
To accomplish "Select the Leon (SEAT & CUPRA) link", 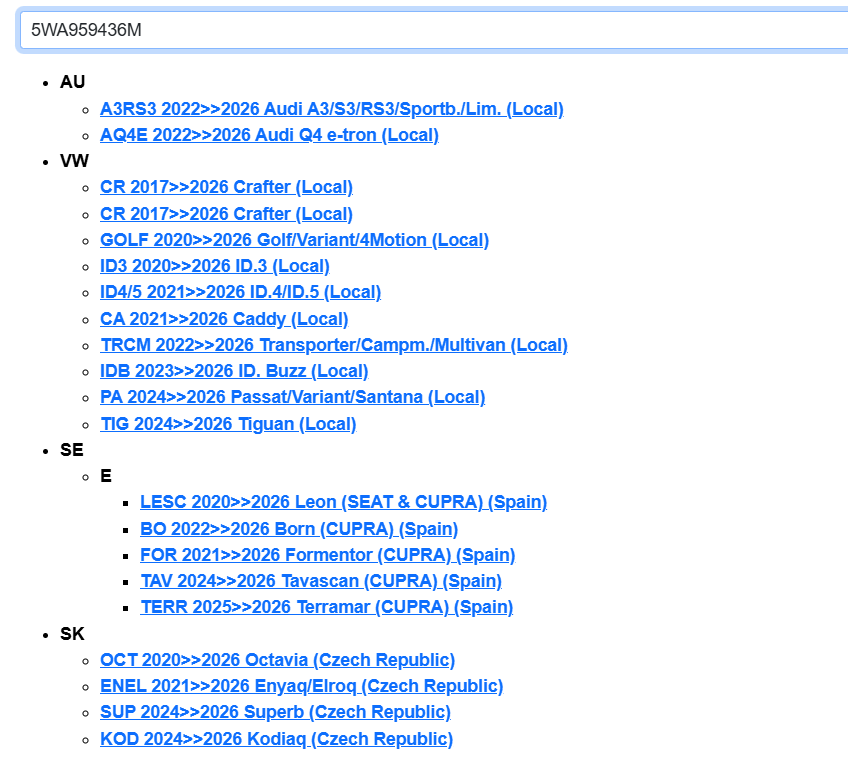I will point(343,502).
